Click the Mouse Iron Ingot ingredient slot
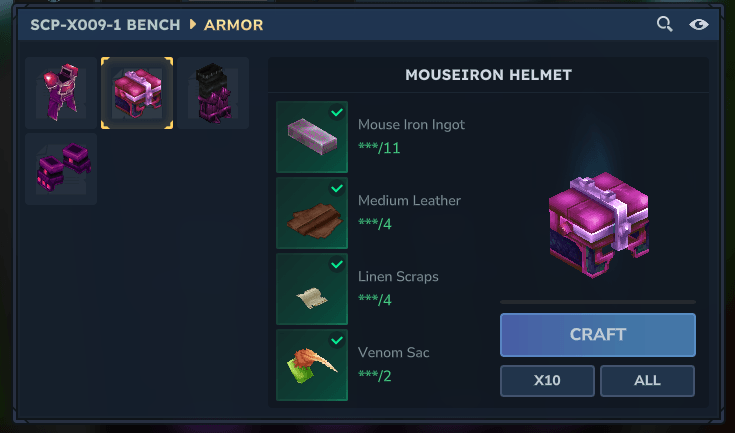This screenshot has width=735, height=433. 312,137
